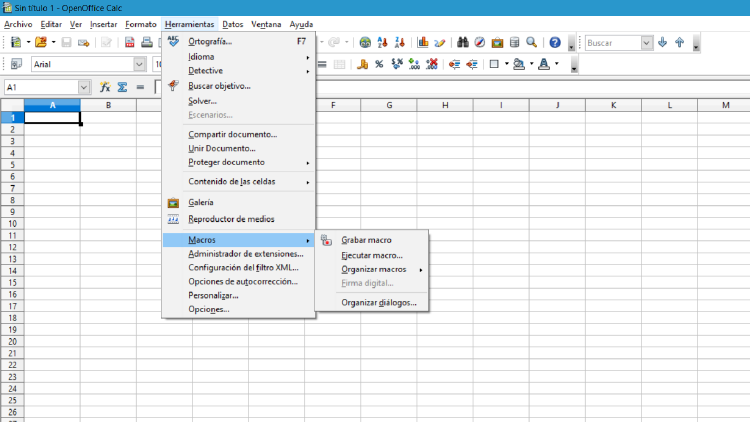Viewport: 750px width, 422px height.
Task: Open Administrador de extensiones... entry
Action: (245, 254)
